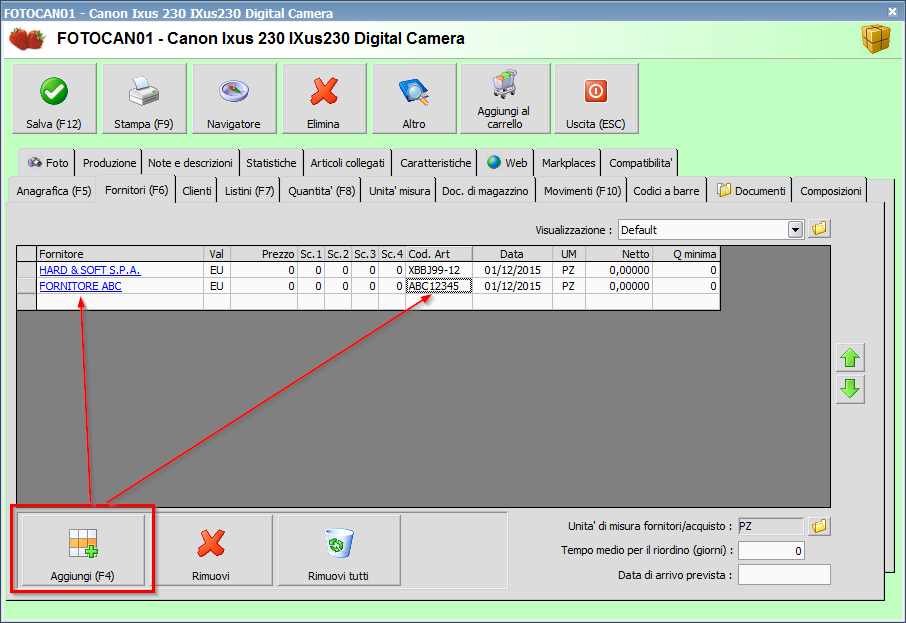The height and width of the screenshot is (623, 906).
Task: Select row header of HARD & SOFT row
Action: [27, 270]
